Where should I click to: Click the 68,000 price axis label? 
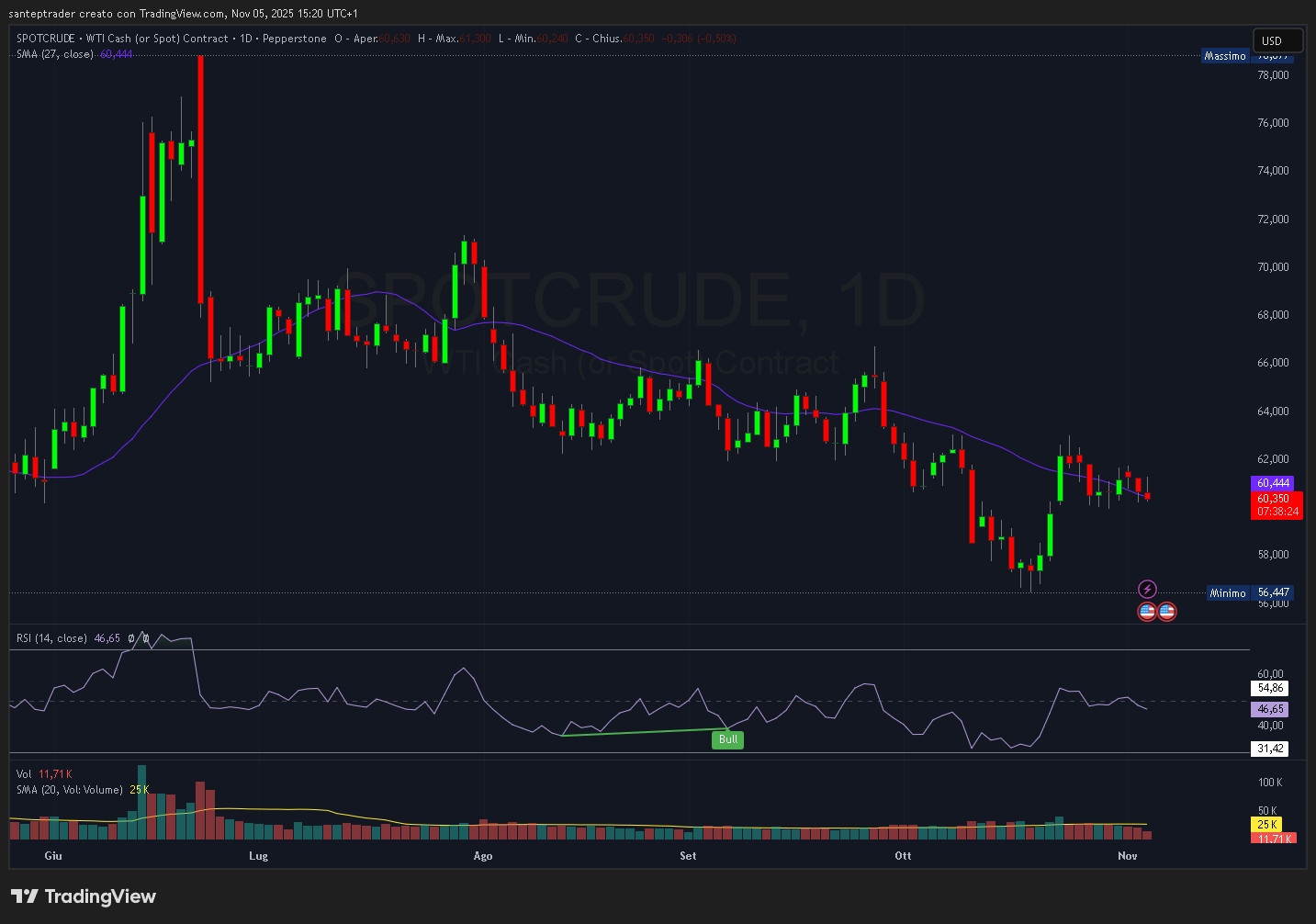pyautogui.click(x=1273, y=315)
